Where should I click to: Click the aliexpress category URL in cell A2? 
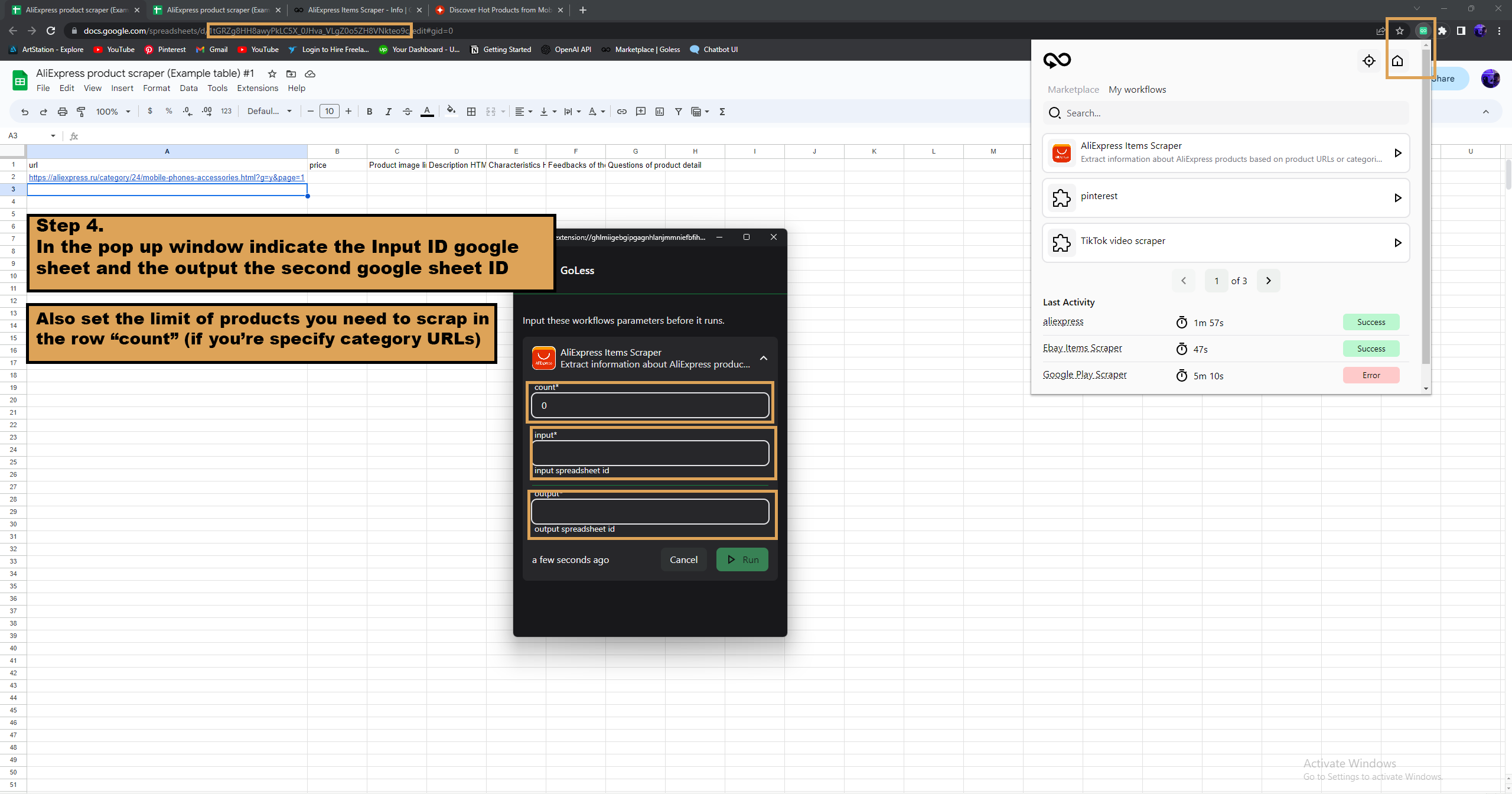click(x=167, y=177)
